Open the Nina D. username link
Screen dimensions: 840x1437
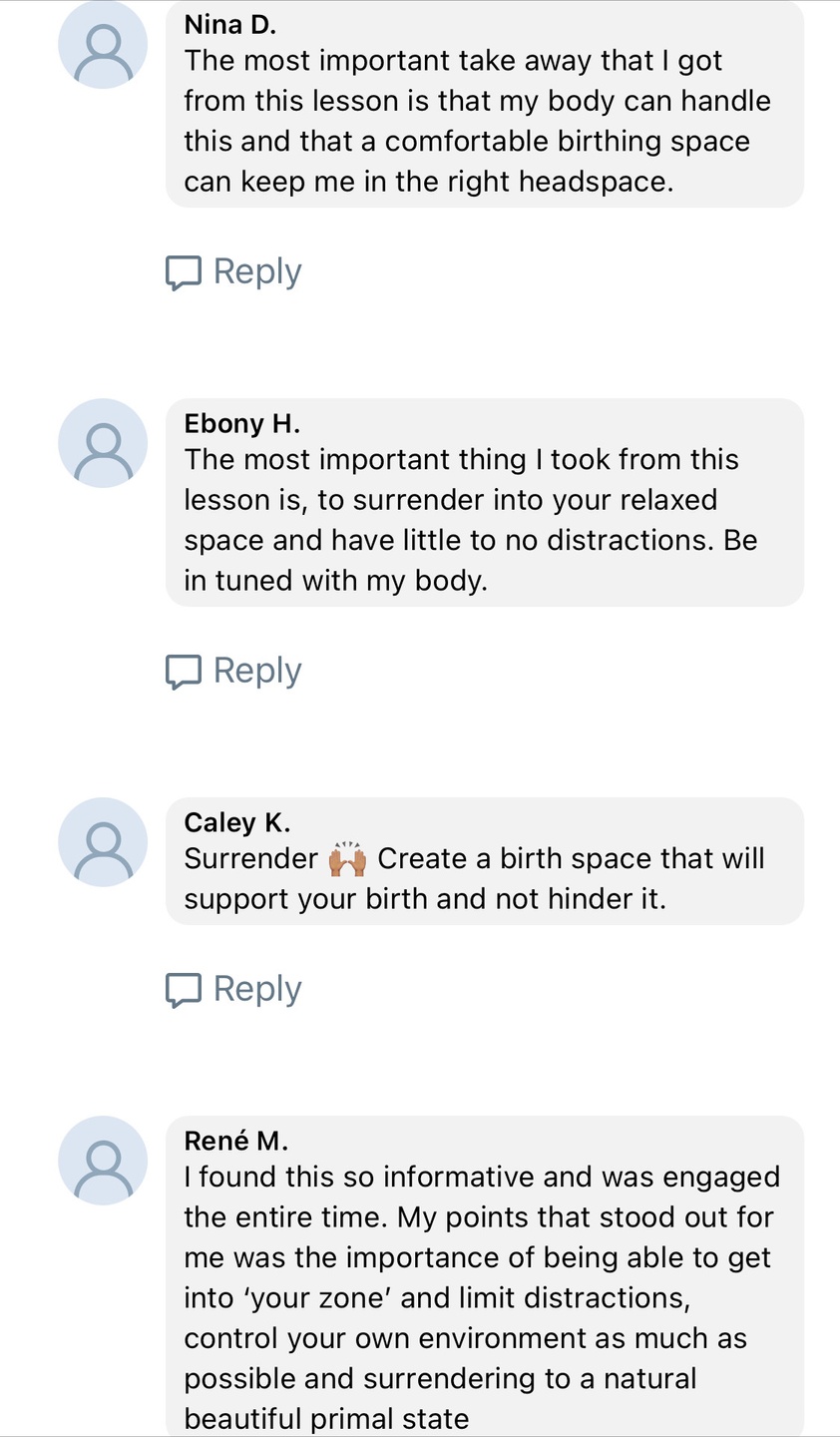[229, 25]
